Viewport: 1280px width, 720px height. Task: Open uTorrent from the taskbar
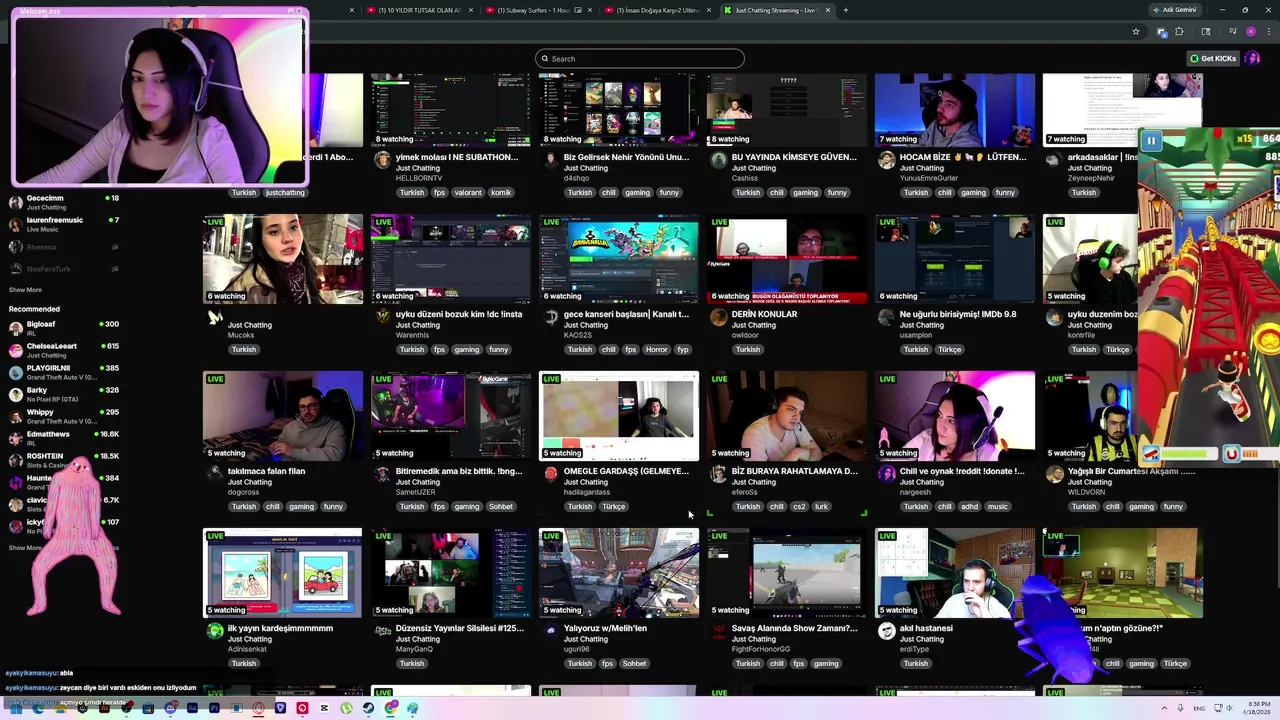pos(346,708)
